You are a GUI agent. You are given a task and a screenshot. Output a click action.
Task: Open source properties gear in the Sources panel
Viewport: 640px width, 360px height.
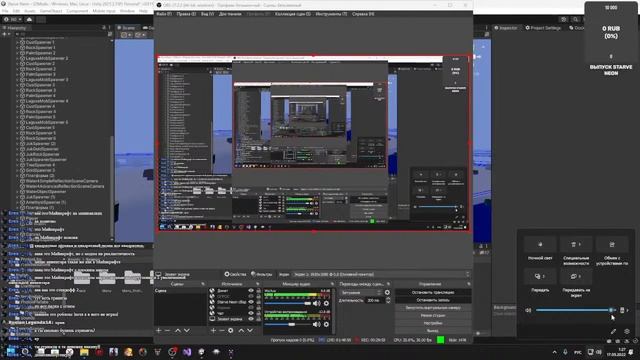point(231,330)
